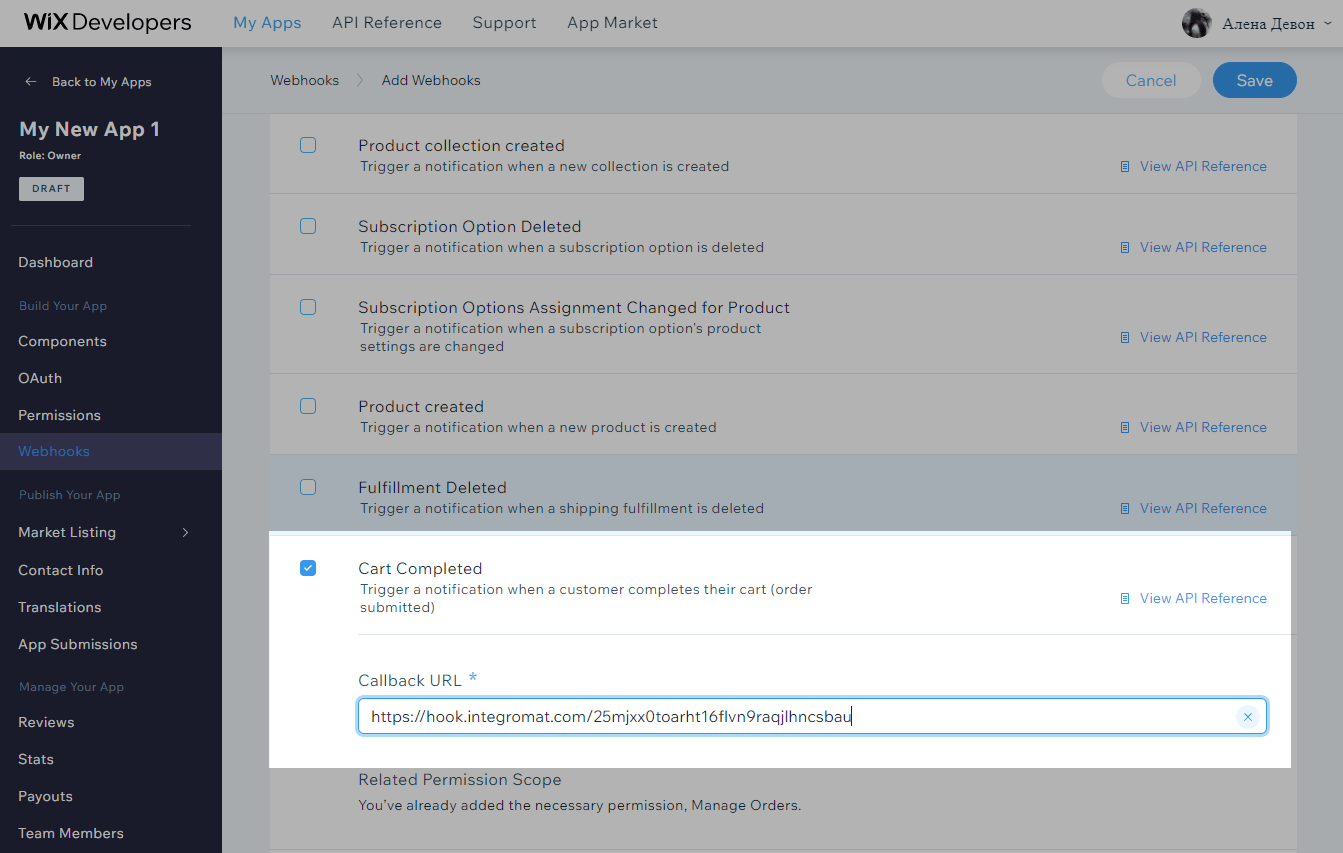Click the user profile avatar picture
This screenshot has width=1343, height=853.
point(1196,23)
